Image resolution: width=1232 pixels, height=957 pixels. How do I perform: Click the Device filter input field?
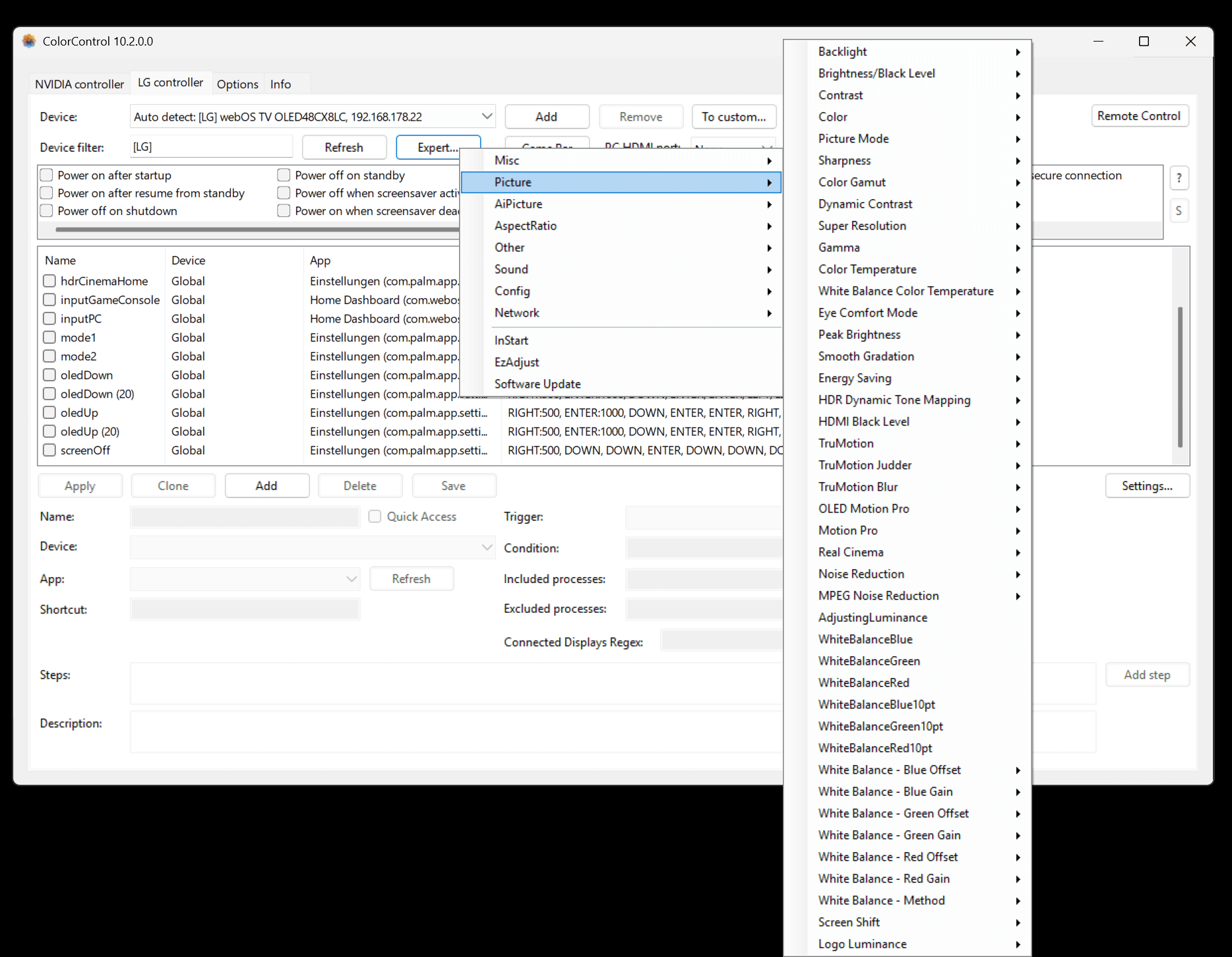212,147
